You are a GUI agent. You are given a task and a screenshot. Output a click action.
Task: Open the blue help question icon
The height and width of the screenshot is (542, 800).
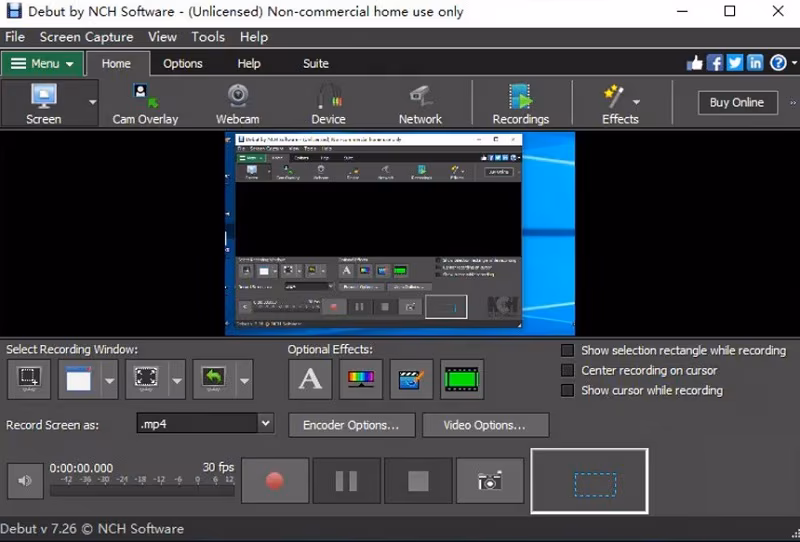[778, 63]
